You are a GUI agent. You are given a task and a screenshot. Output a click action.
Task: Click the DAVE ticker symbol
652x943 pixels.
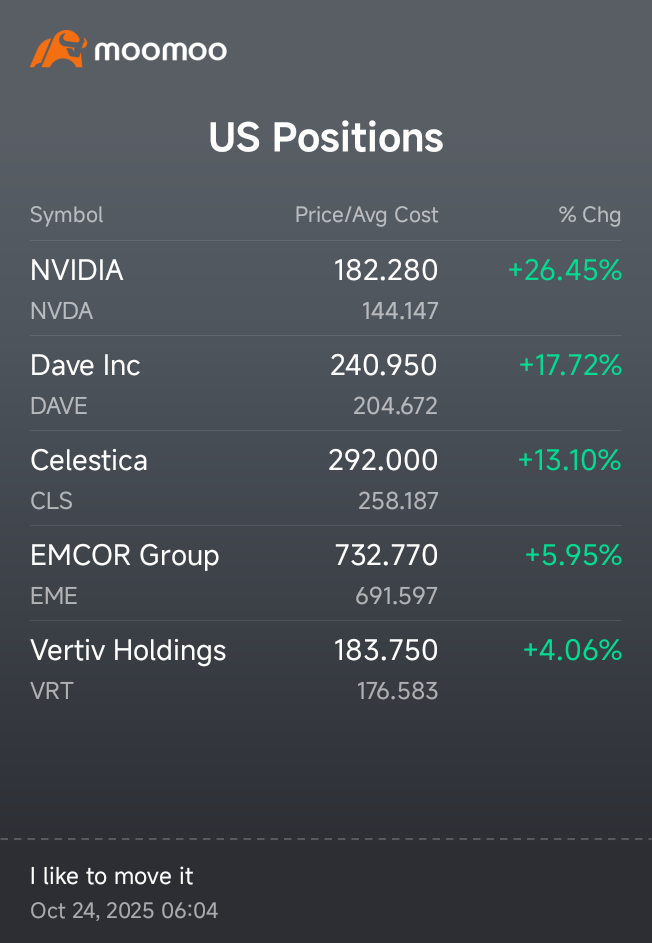(59, 406)
